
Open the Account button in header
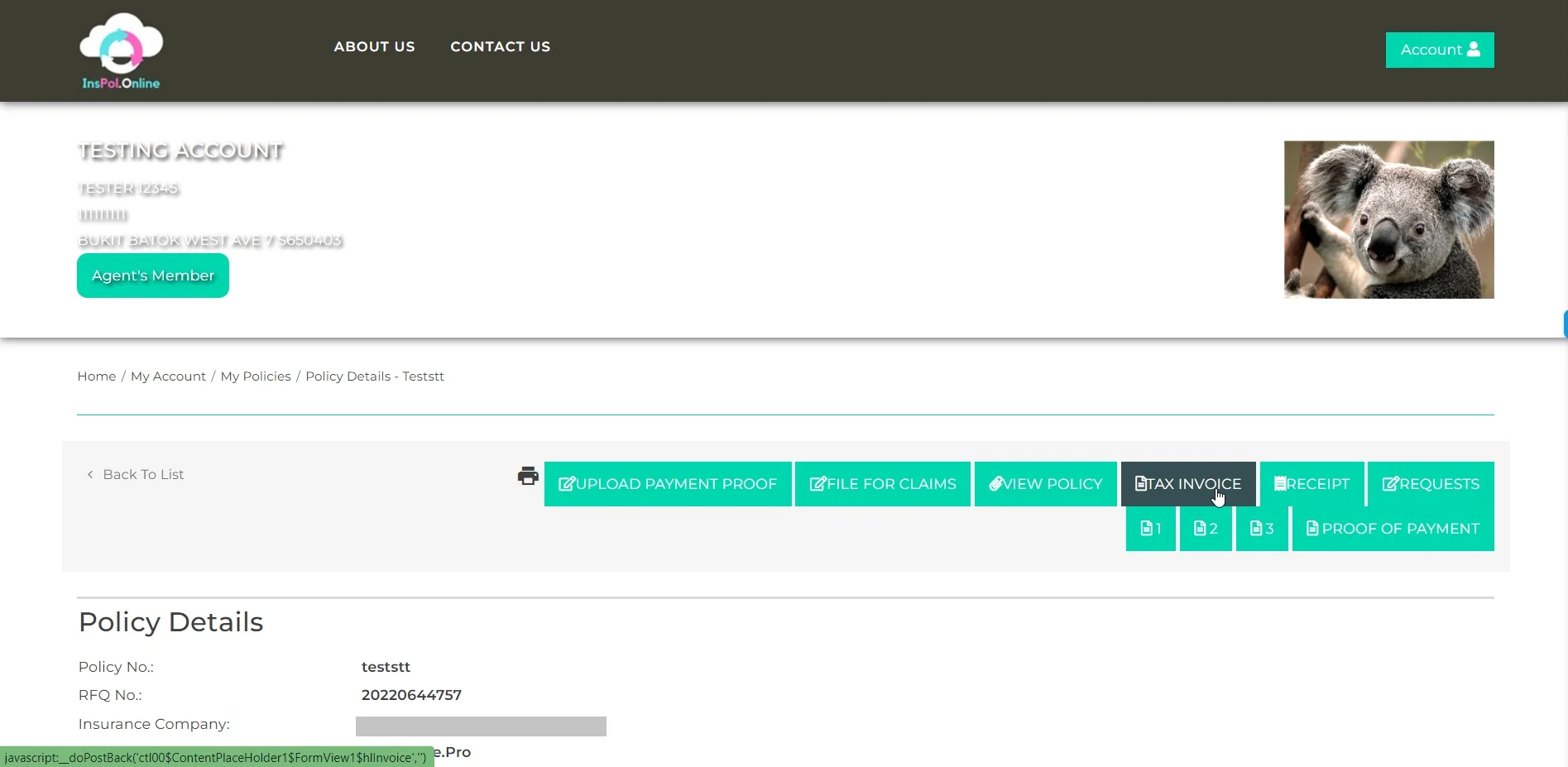click(1440, 50)
